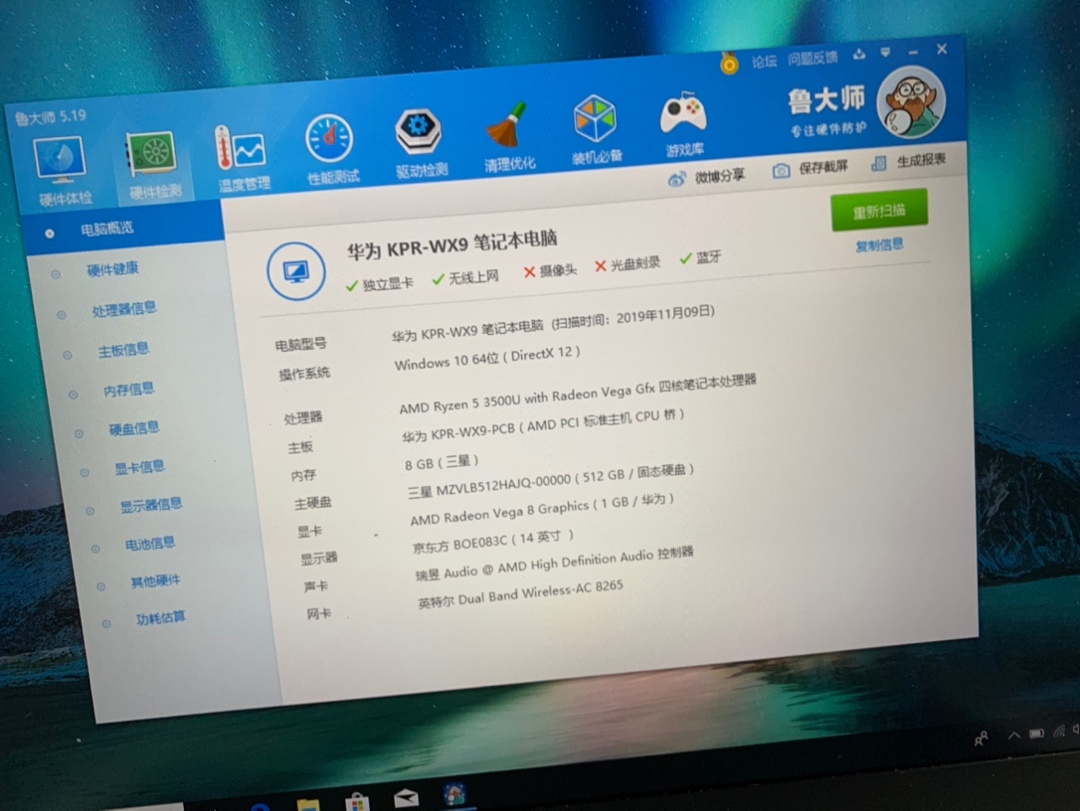Click the People icon in system tray
Image resolution: width=1080 pixels, height=811 pixels.
pyautogui.click(x=982, y=739)
